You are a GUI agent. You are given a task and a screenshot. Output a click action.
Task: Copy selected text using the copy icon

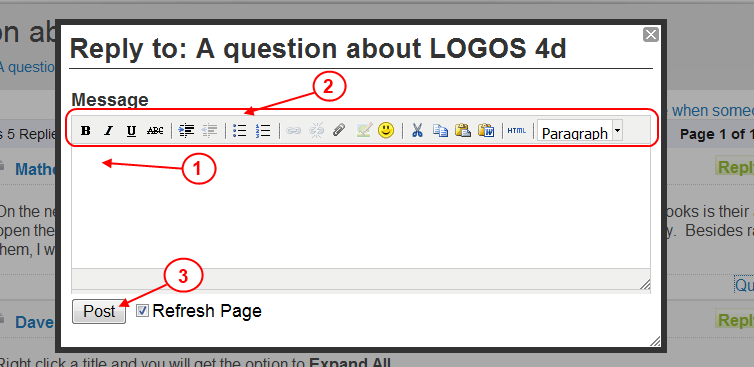pyautogui.click(x=440, y=130)
